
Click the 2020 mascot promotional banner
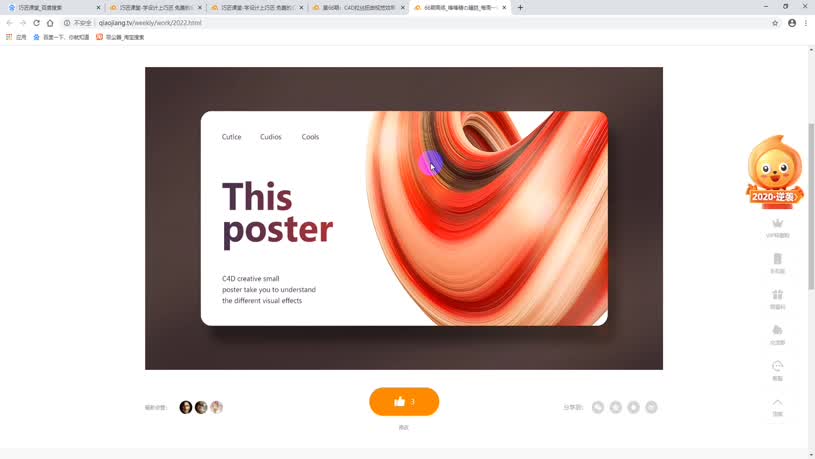[x=774, y=172]
